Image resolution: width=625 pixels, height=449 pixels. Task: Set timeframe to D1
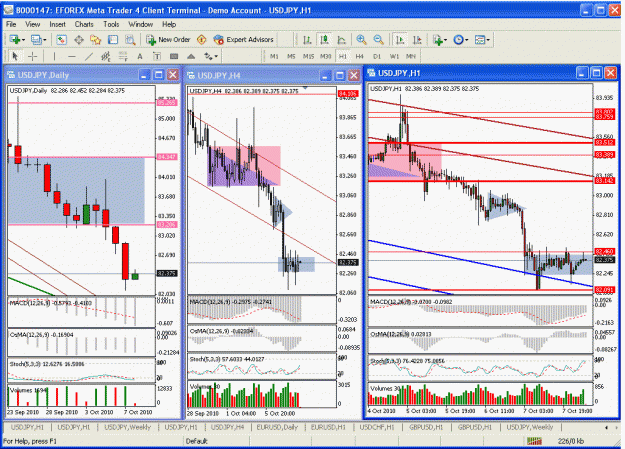(x=377, y=56)
